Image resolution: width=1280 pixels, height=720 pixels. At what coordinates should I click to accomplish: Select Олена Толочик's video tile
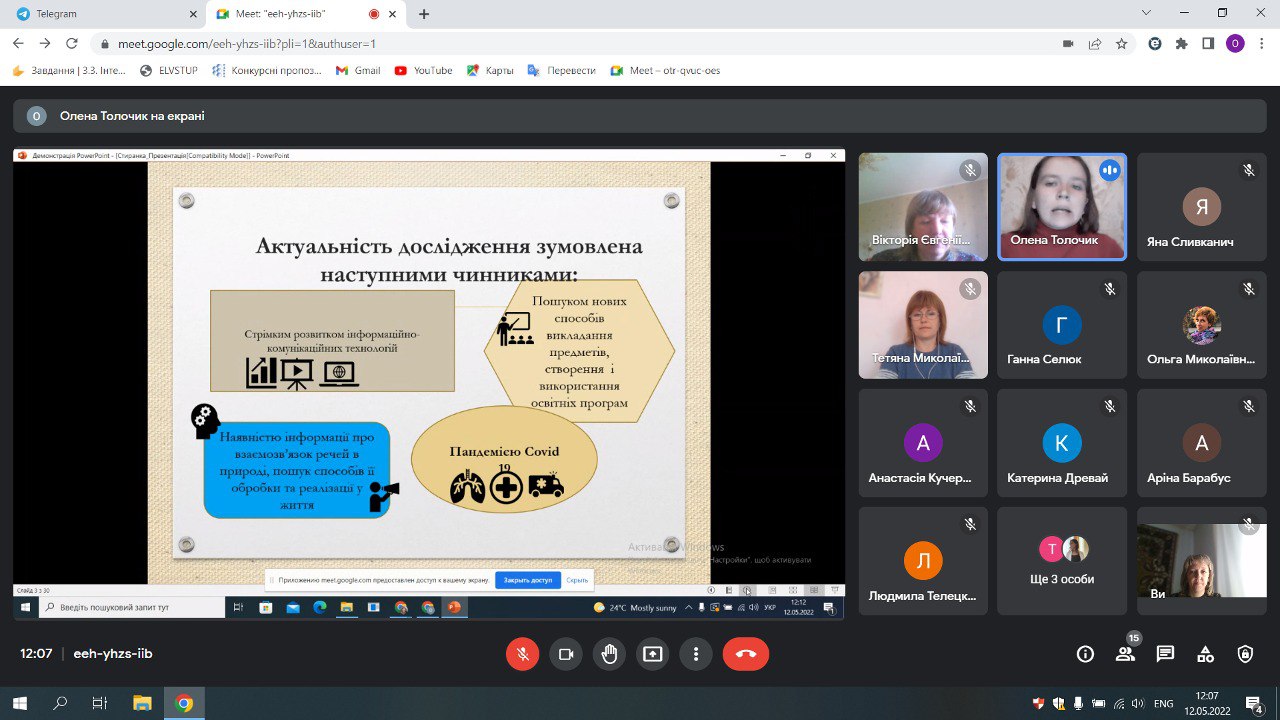1062,207
